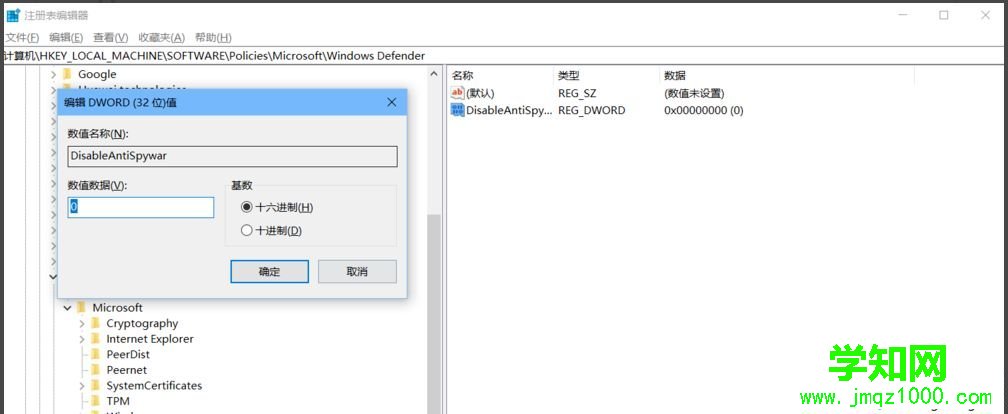Click the 取消 button
Screen dimensions: 1008x414
[x=357, y=271]
